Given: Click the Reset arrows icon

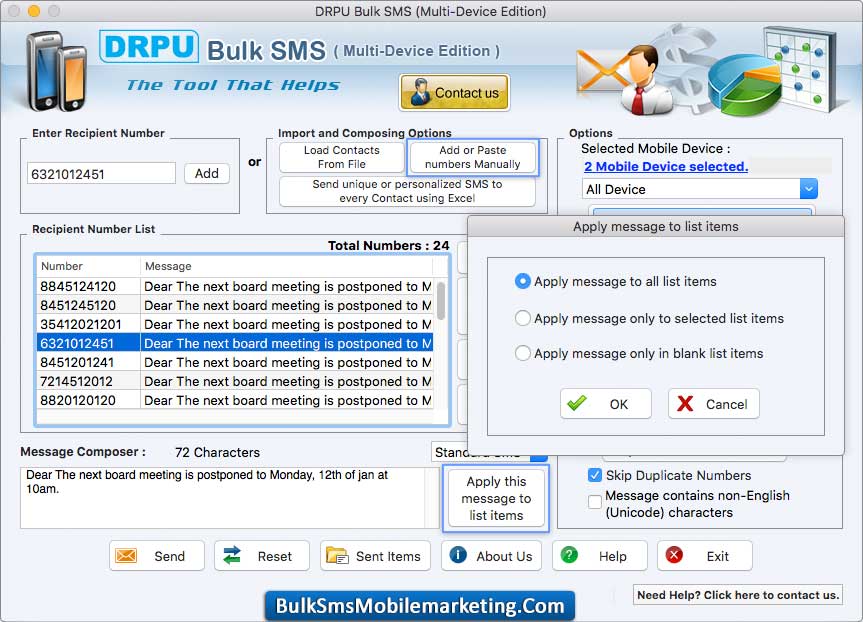Looking at the screenshot, I should [232, 555].
